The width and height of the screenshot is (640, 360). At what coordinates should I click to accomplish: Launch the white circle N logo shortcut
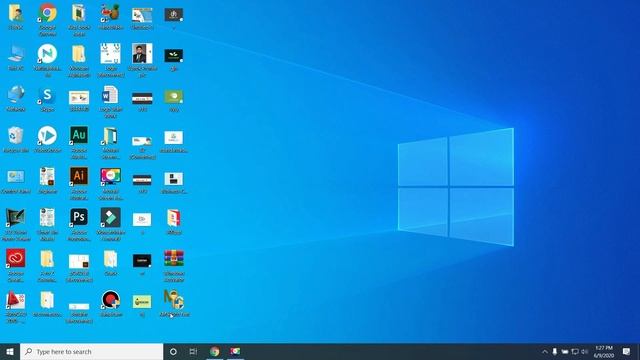(x=47, y=54)
